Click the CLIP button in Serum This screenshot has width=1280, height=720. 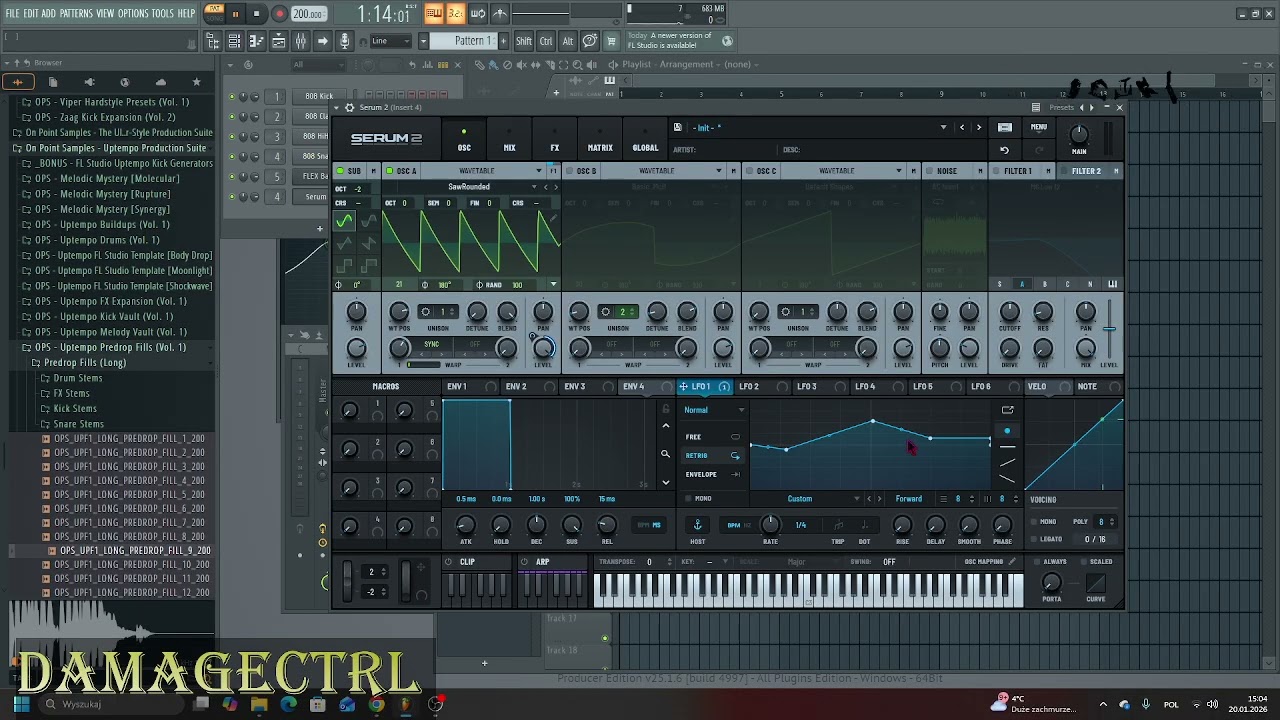(x=467, y=562)
